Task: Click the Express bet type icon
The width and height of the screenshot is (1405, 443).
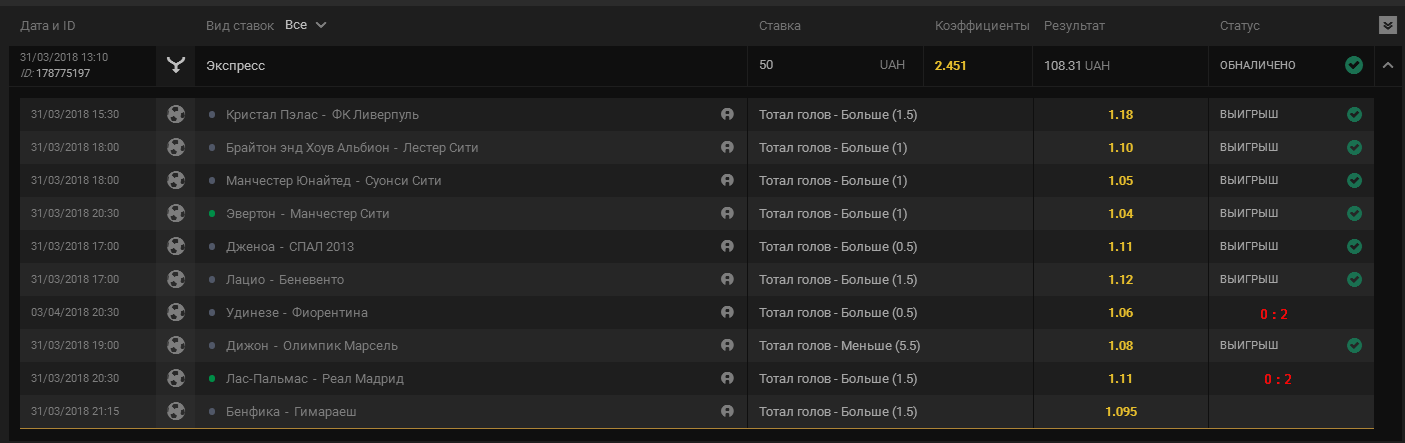Action: [176, 65]
